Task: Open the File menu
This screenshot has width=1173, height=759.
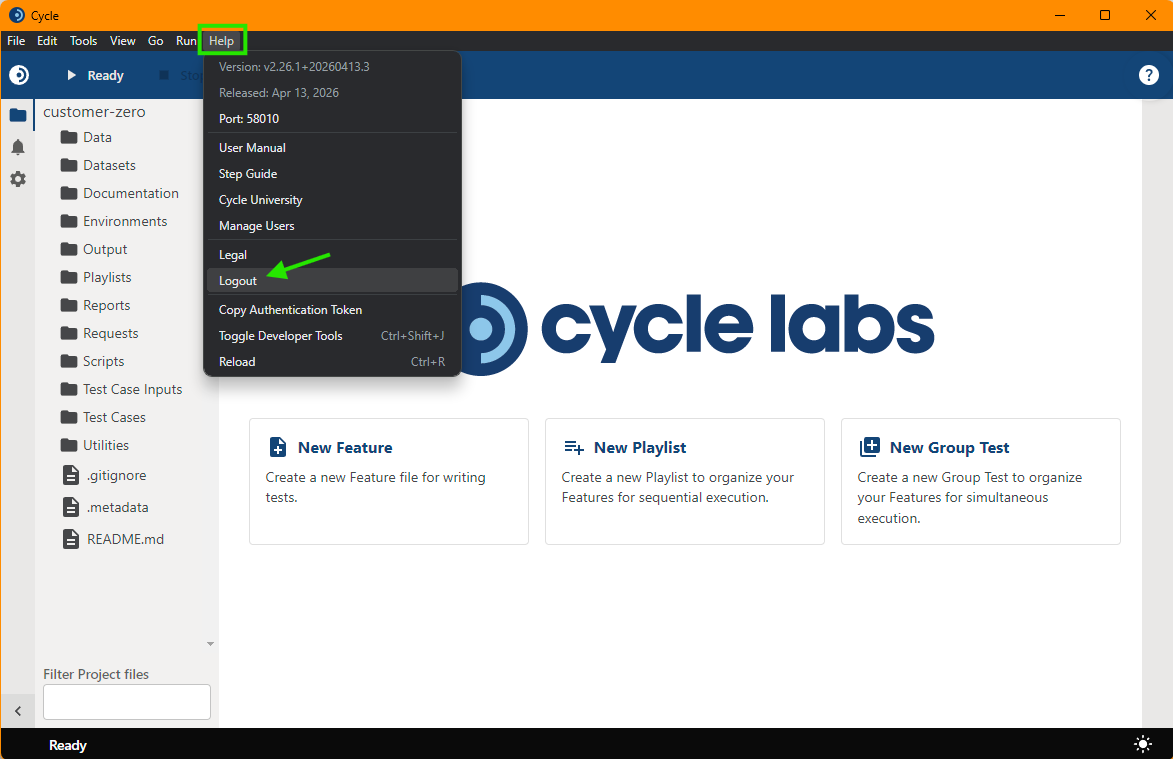Action: pos(16,40)
